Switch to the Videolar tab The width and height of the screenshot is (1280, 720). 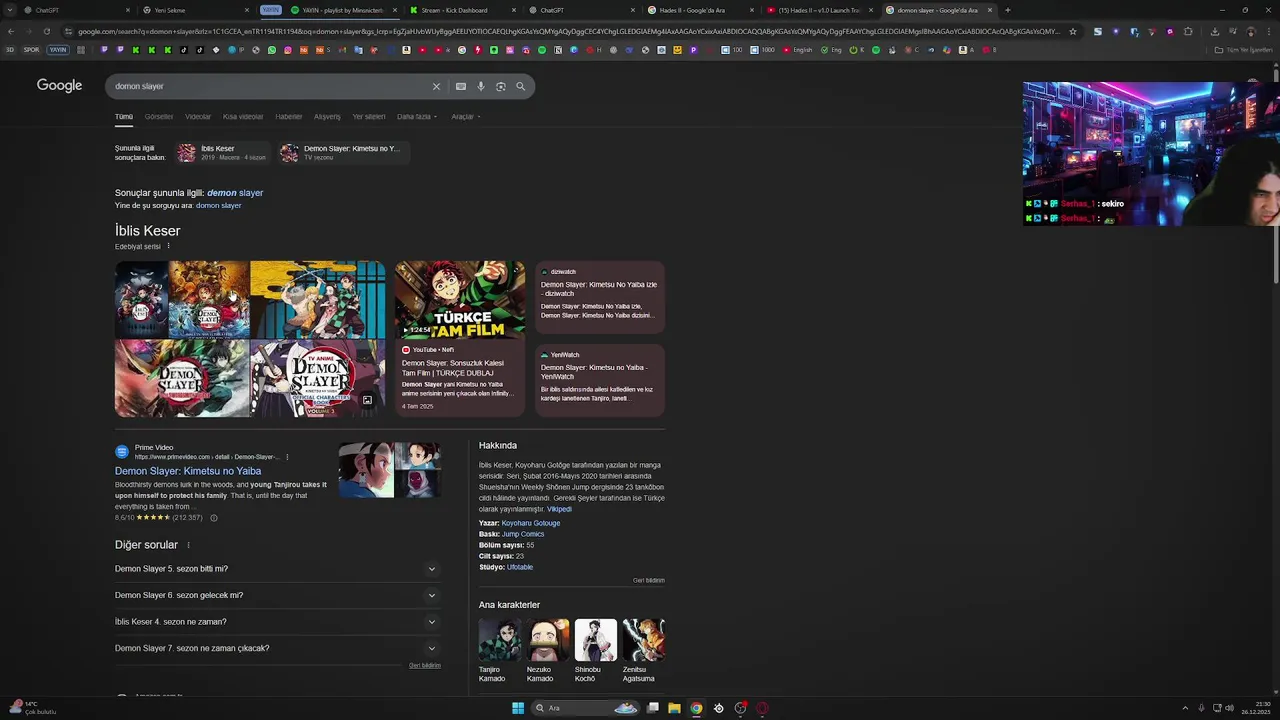click(198, 117)
